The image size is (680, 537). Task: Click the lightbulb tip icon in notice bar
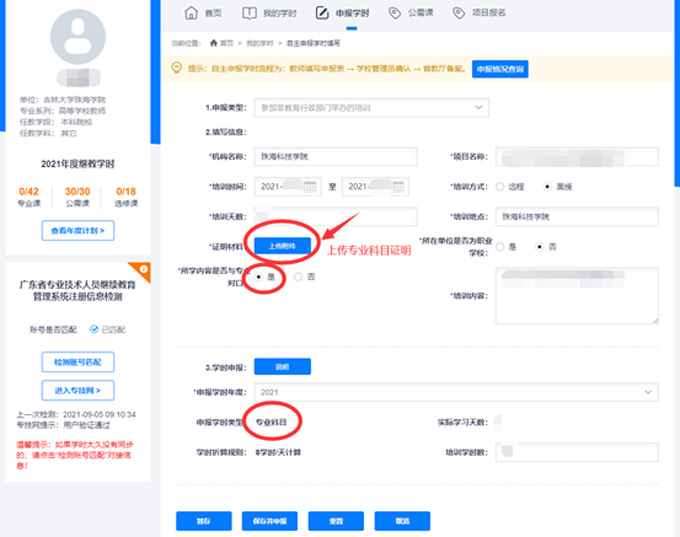(x=177, y=69)
